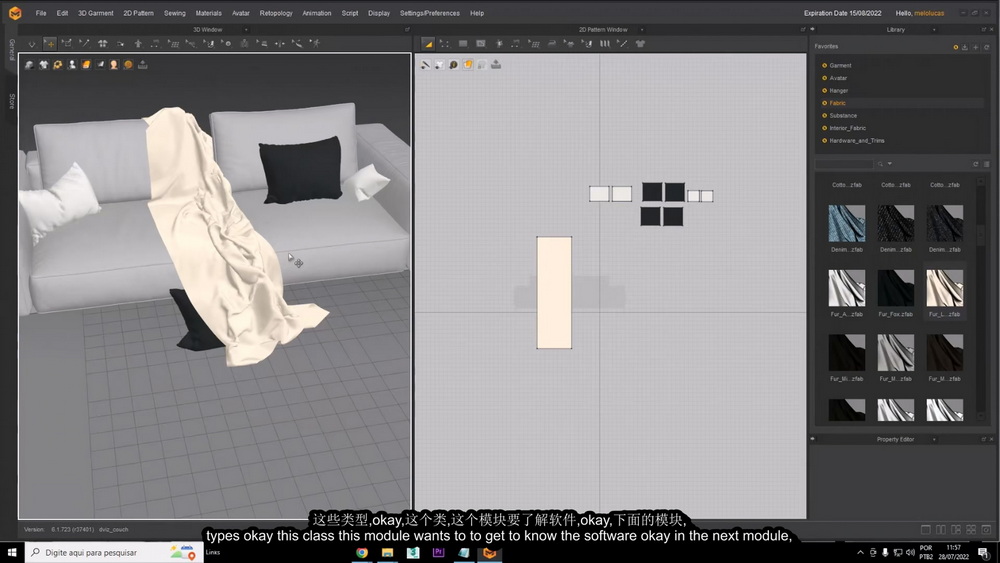Click the running avatar icon in 3D toolbar
1000x563 pixels.
[316, 43]
